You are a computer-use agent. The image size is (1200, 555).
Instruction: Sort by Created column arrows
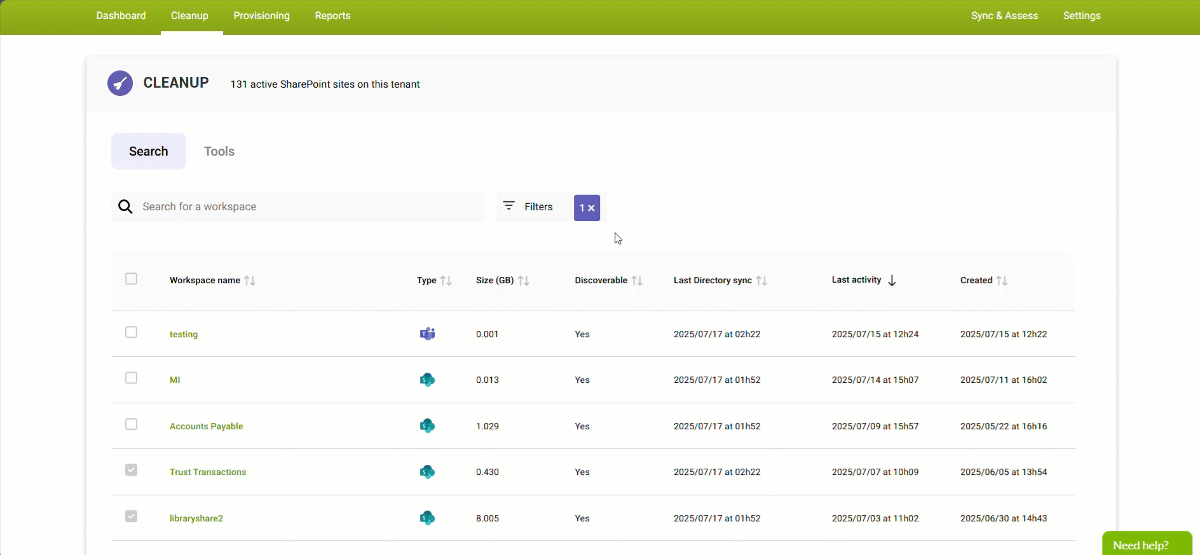pyautogui.click(x=1001, y=281)
